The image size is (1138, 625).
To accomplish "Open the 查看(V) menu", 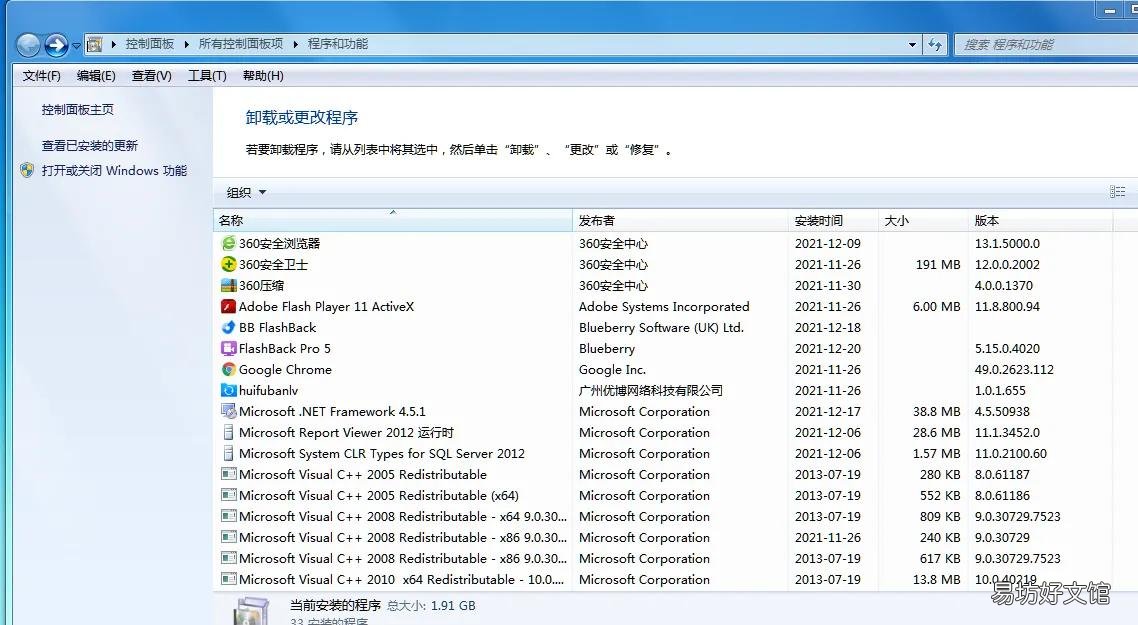I will click(152, 75).
